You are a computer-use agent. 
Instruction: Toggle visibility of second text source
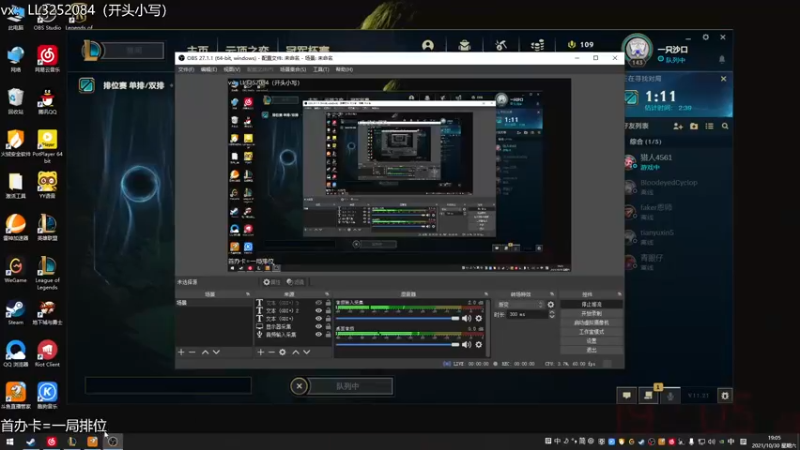click(x=318, y=310)
